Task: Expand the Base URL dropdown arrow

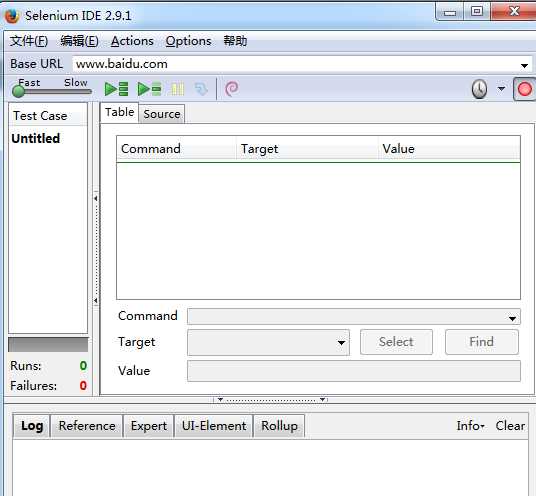Action: pyautogui.click(x=524, y=65)
